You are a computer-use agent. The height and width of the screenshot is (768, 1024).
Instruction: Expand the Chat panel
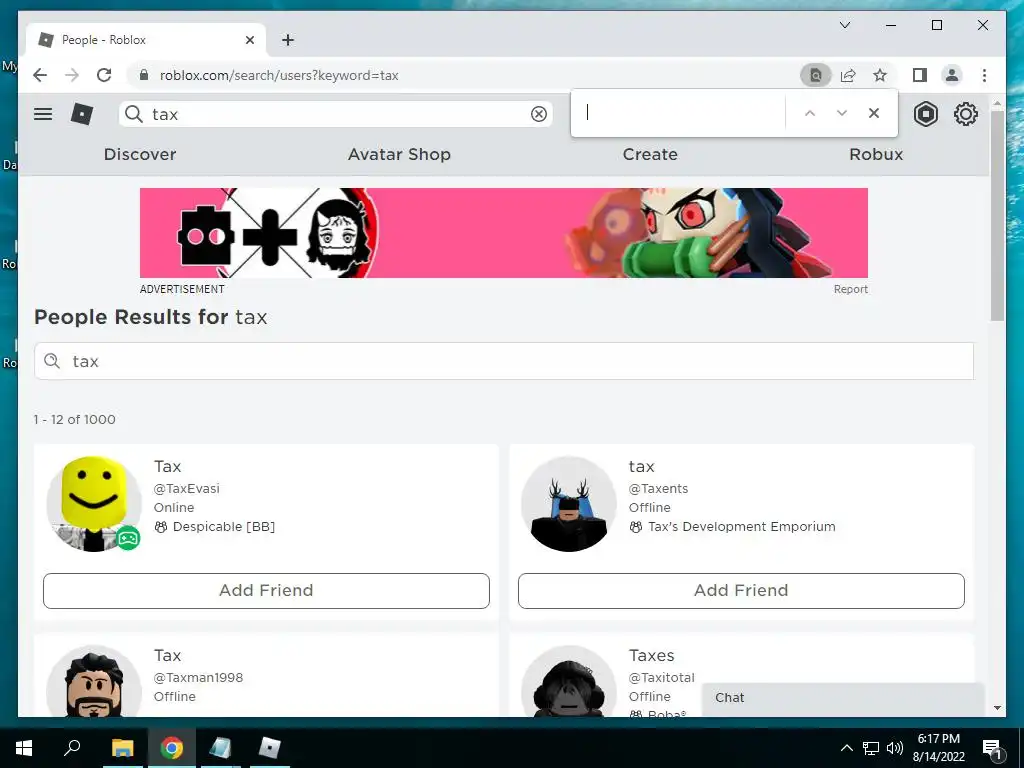[842, 698]
